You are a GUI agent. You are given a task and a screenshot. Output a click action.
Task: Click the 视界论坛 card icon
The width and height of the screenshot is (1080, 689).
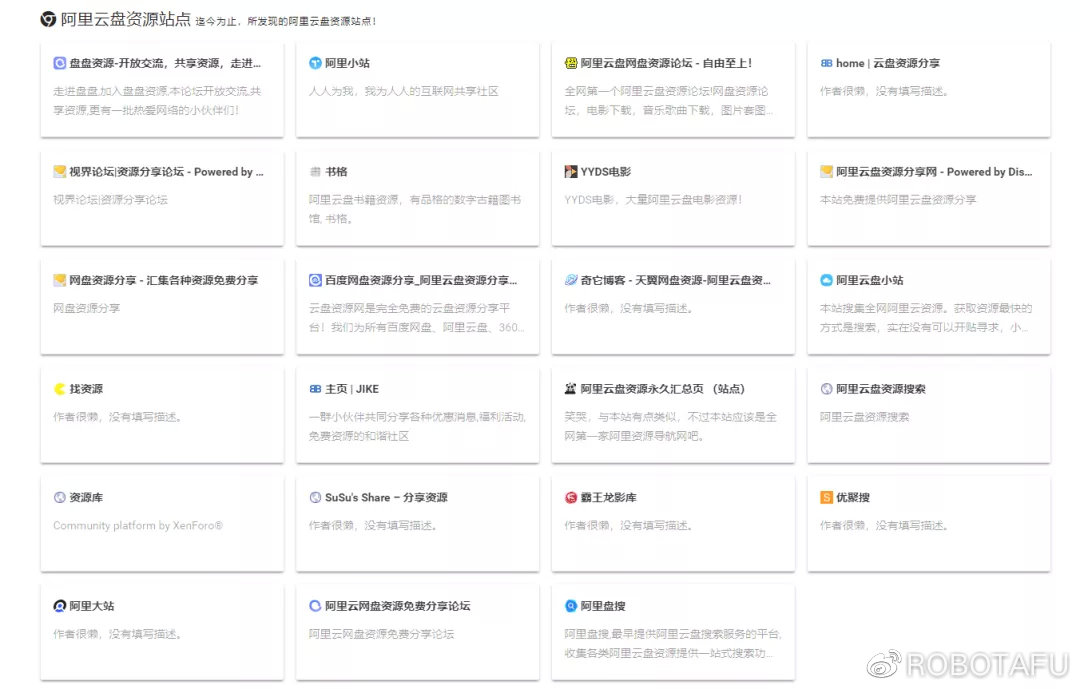click(x=60, y=172)
